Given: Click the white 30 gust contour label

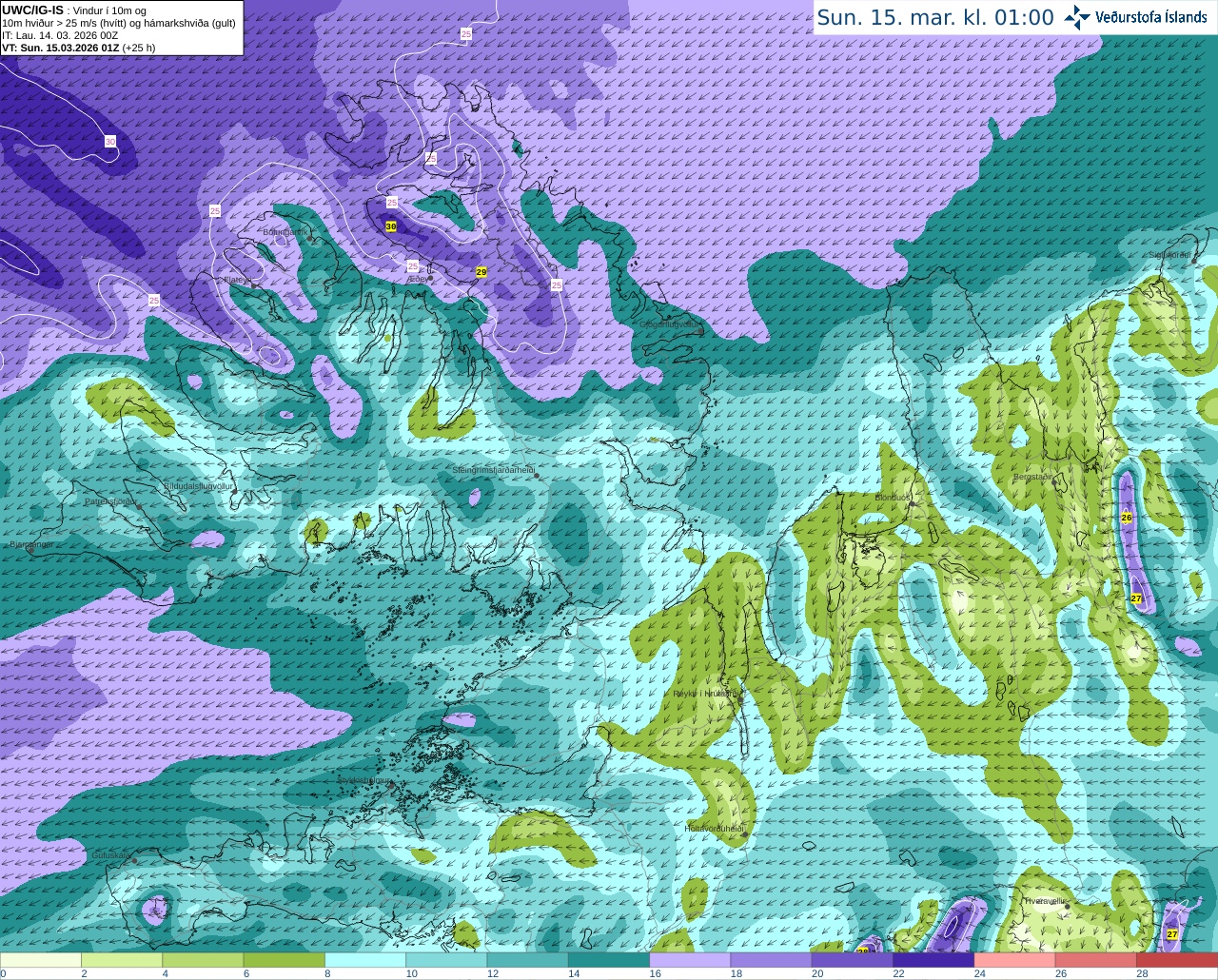Looking at the screenshot, I should (110, 142).
